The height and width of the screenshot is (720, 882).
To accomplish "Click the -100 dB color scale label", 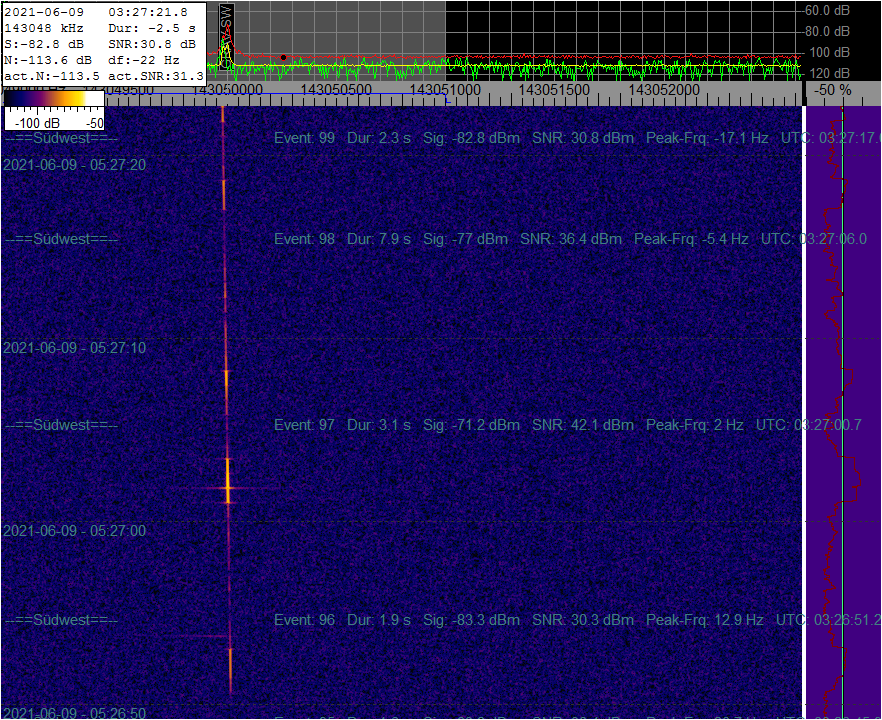I will (x=37, y=124).
